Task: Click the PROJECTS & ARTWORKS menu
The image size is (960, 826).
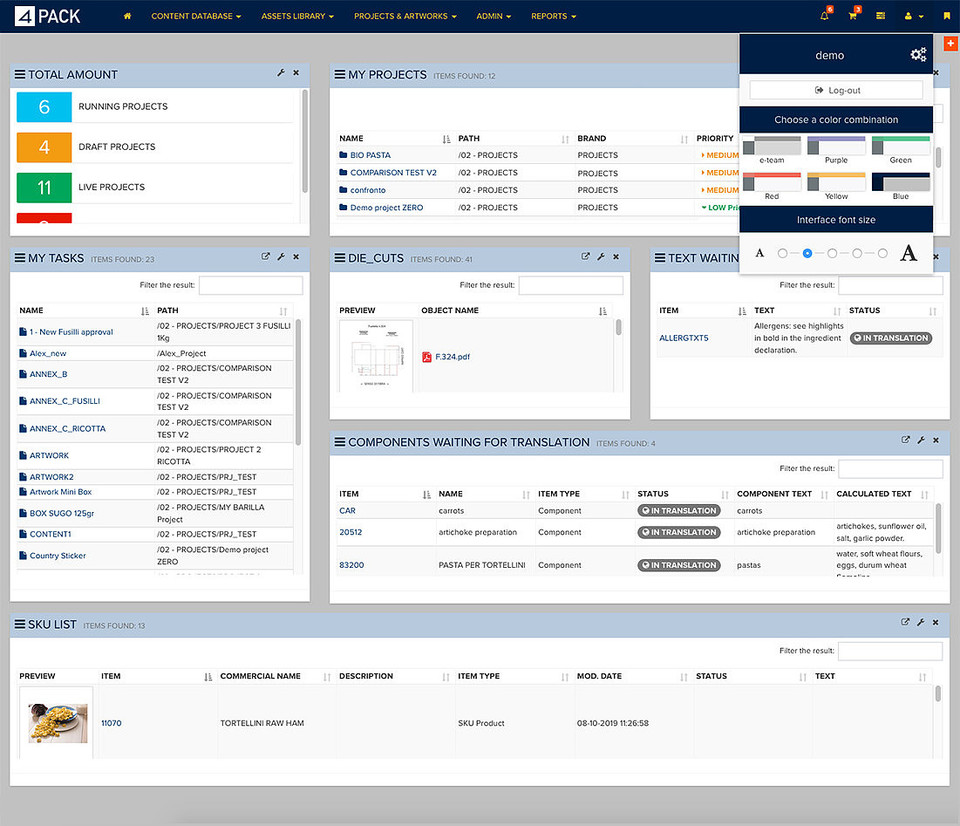Action: [x=405, y=16]
